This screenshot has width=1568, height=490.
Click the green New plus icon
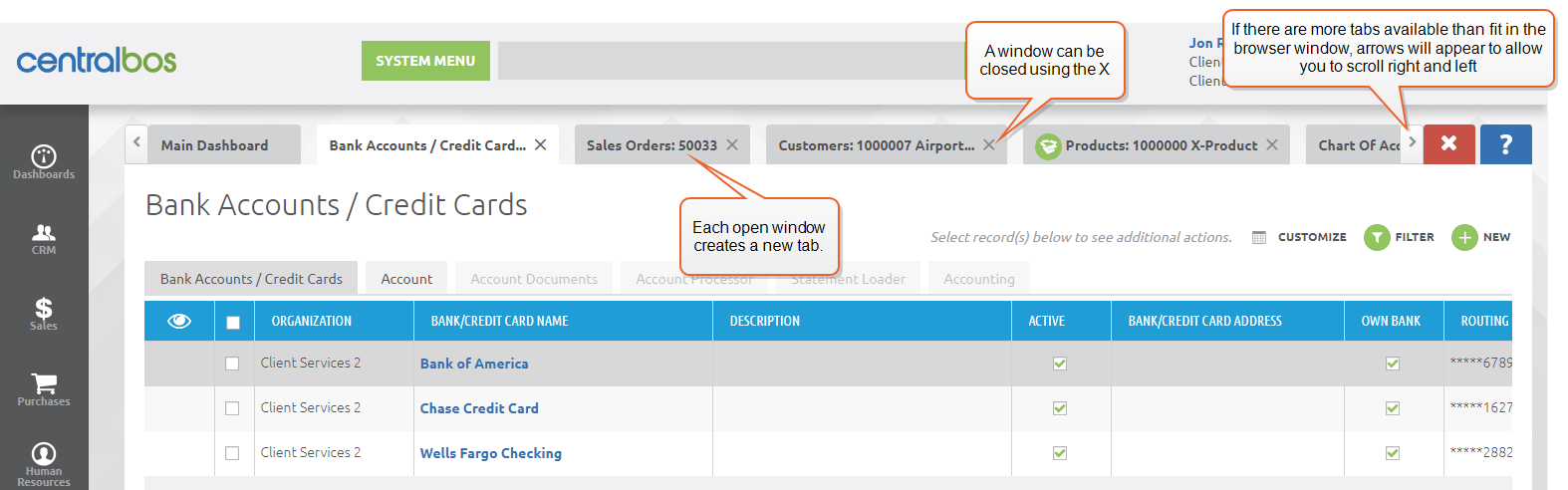click(1464, 238)
